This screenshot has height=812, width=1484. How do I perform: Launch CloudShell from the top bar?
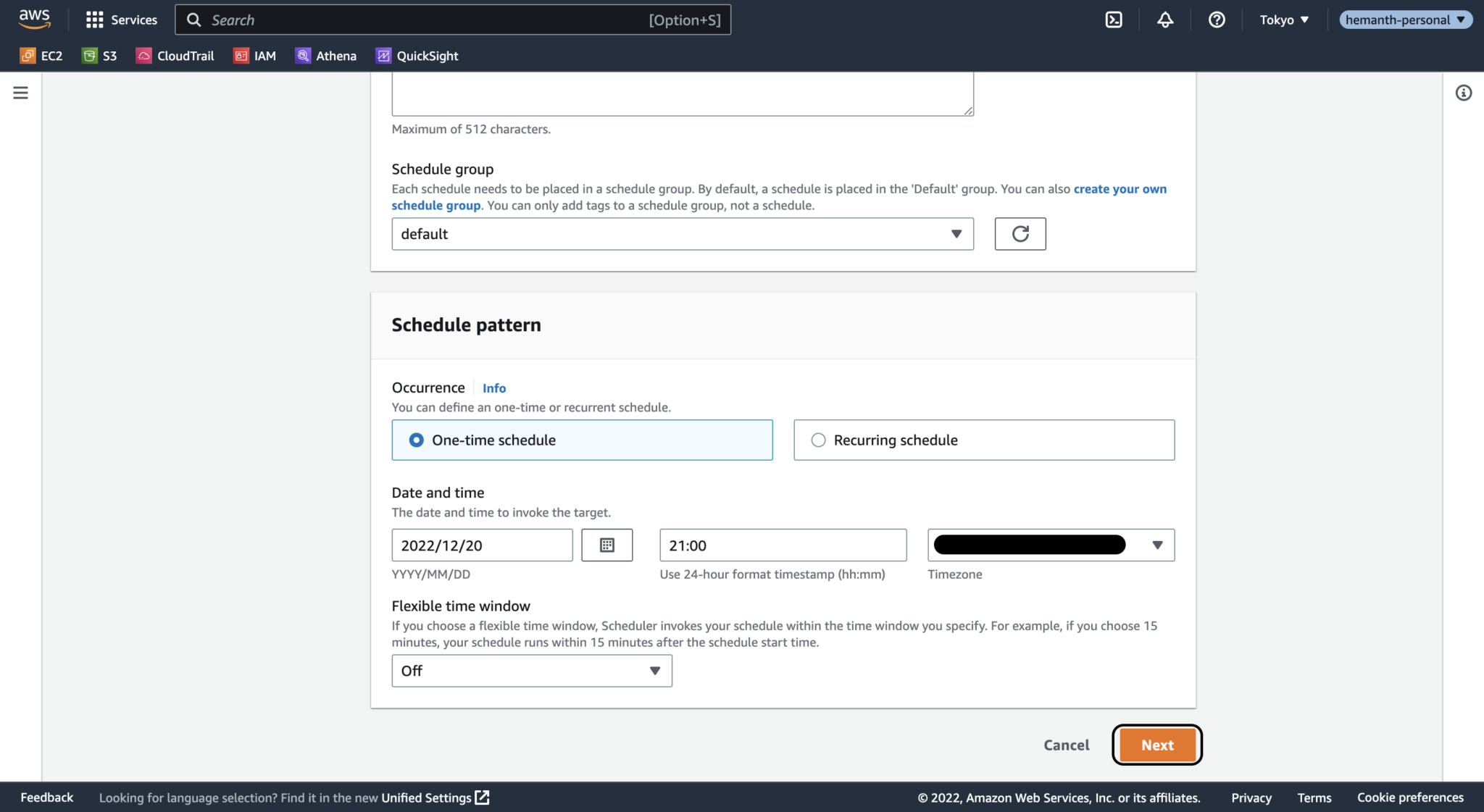coord(1114,20)
